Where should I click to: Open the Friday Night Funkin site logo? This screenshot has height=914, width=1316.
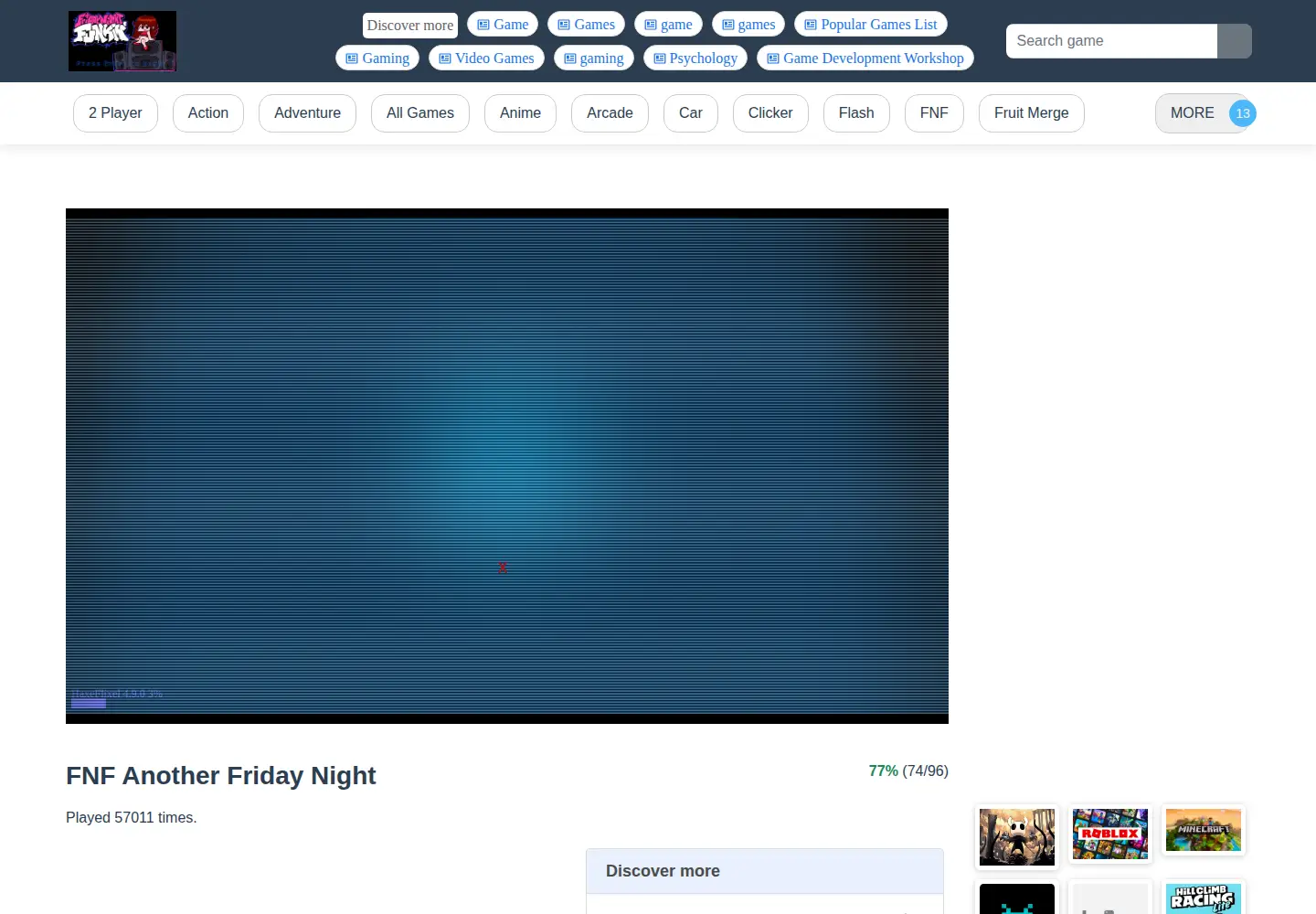122,41
